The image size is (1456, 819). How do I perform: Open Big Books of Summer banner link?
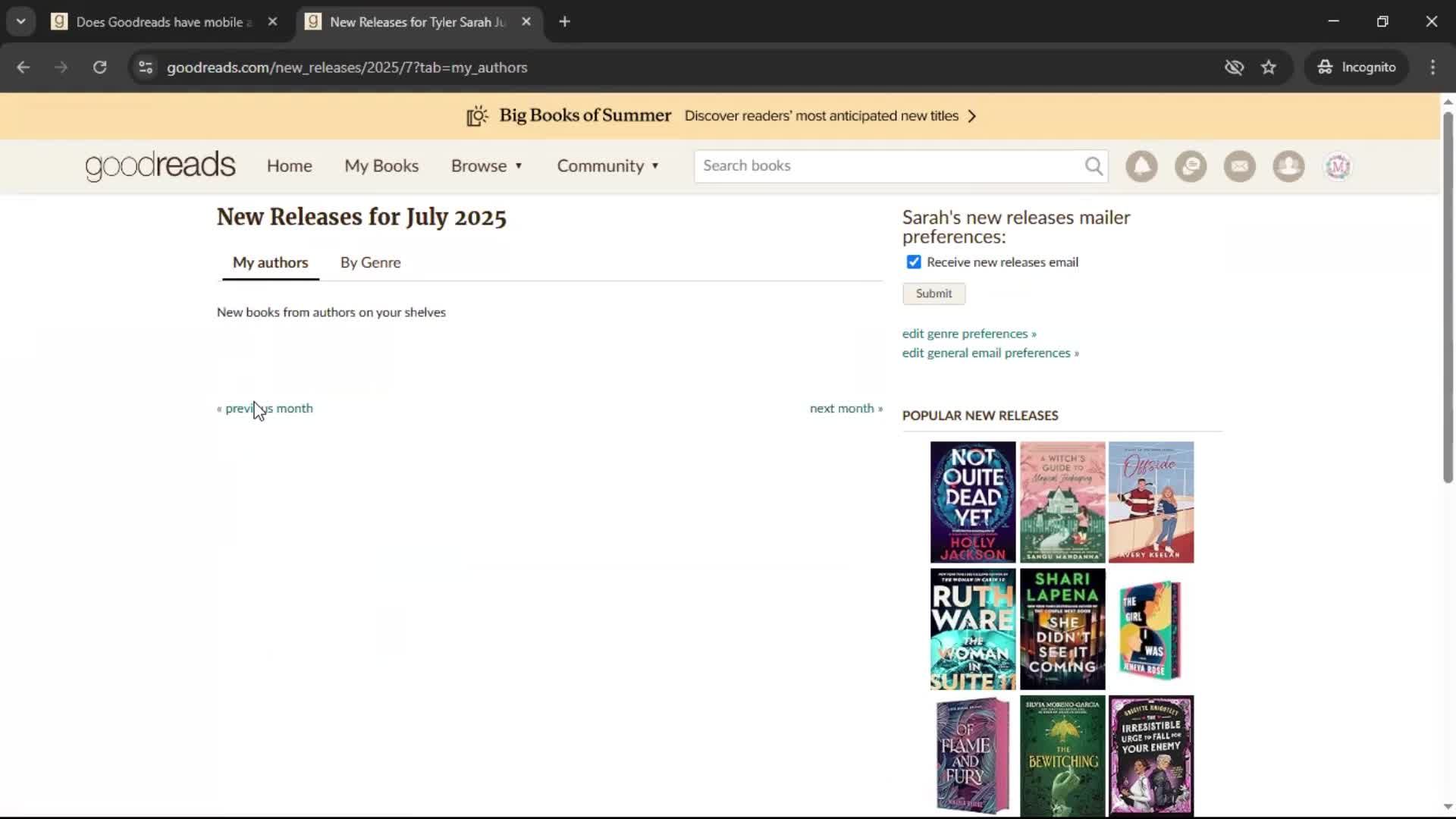tap(720, 116)
